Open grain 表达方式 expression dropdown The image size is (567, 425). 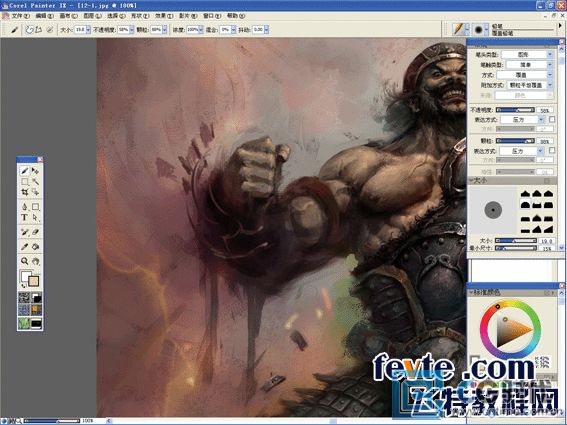coord(523,150)
